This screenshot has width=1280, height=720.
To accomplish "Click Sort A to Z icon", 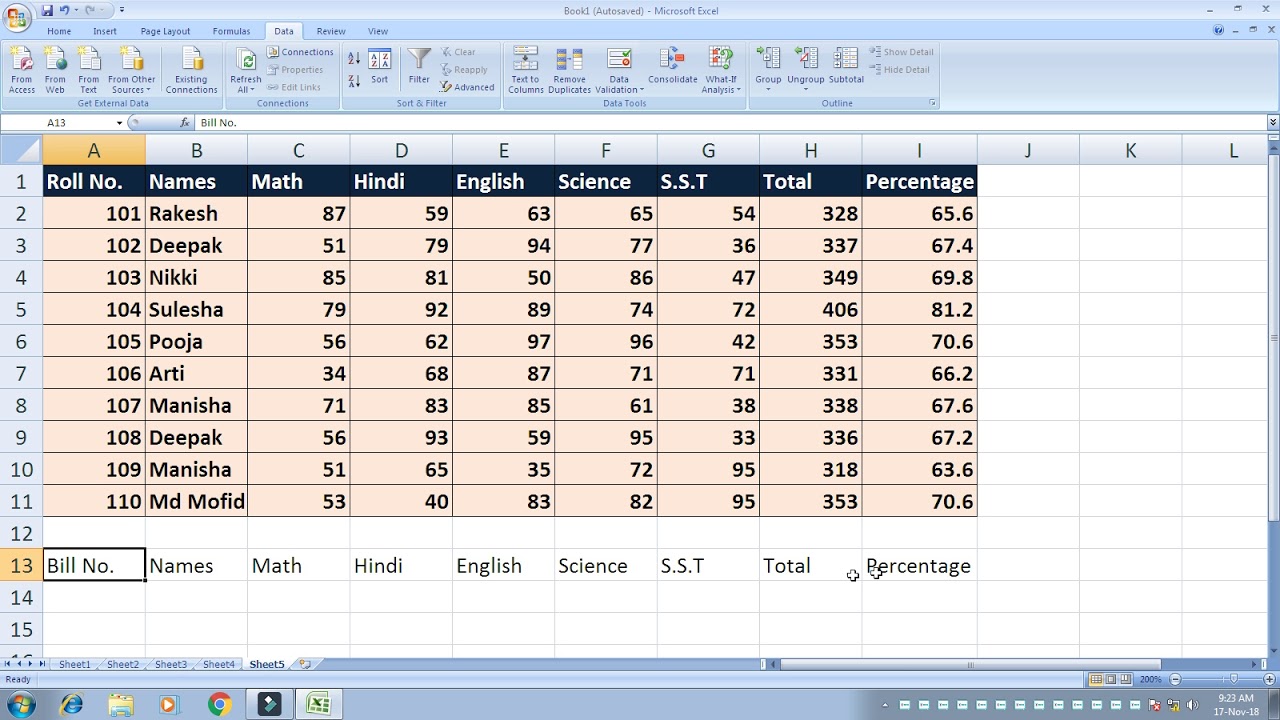I will (354, 60).
